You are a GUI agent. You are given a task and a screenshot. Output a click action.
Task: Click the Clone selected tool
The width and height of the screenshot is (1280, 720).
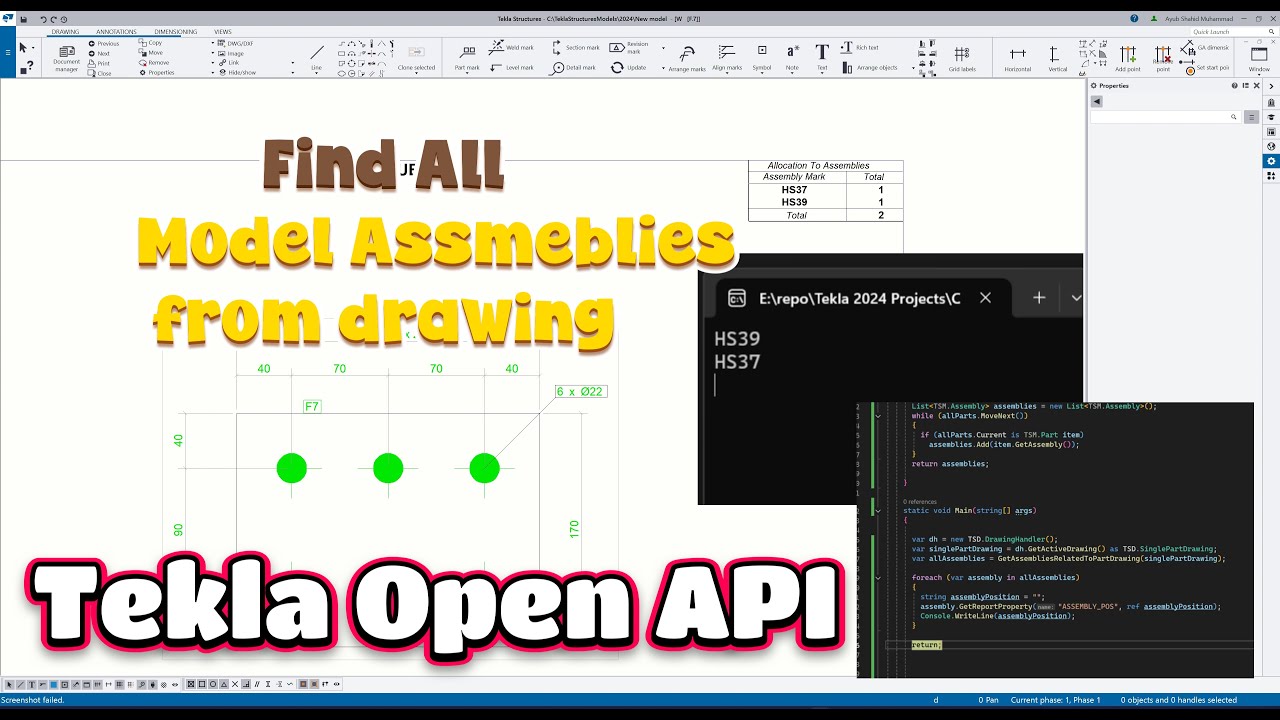416,58
